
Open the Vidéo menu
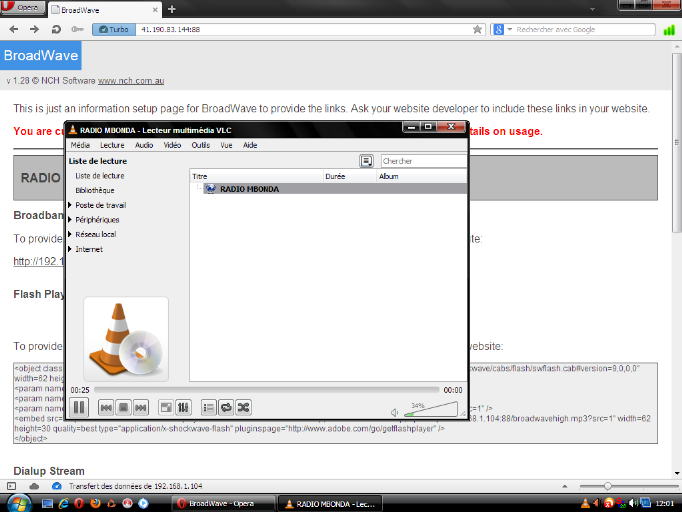click(172, 145)
